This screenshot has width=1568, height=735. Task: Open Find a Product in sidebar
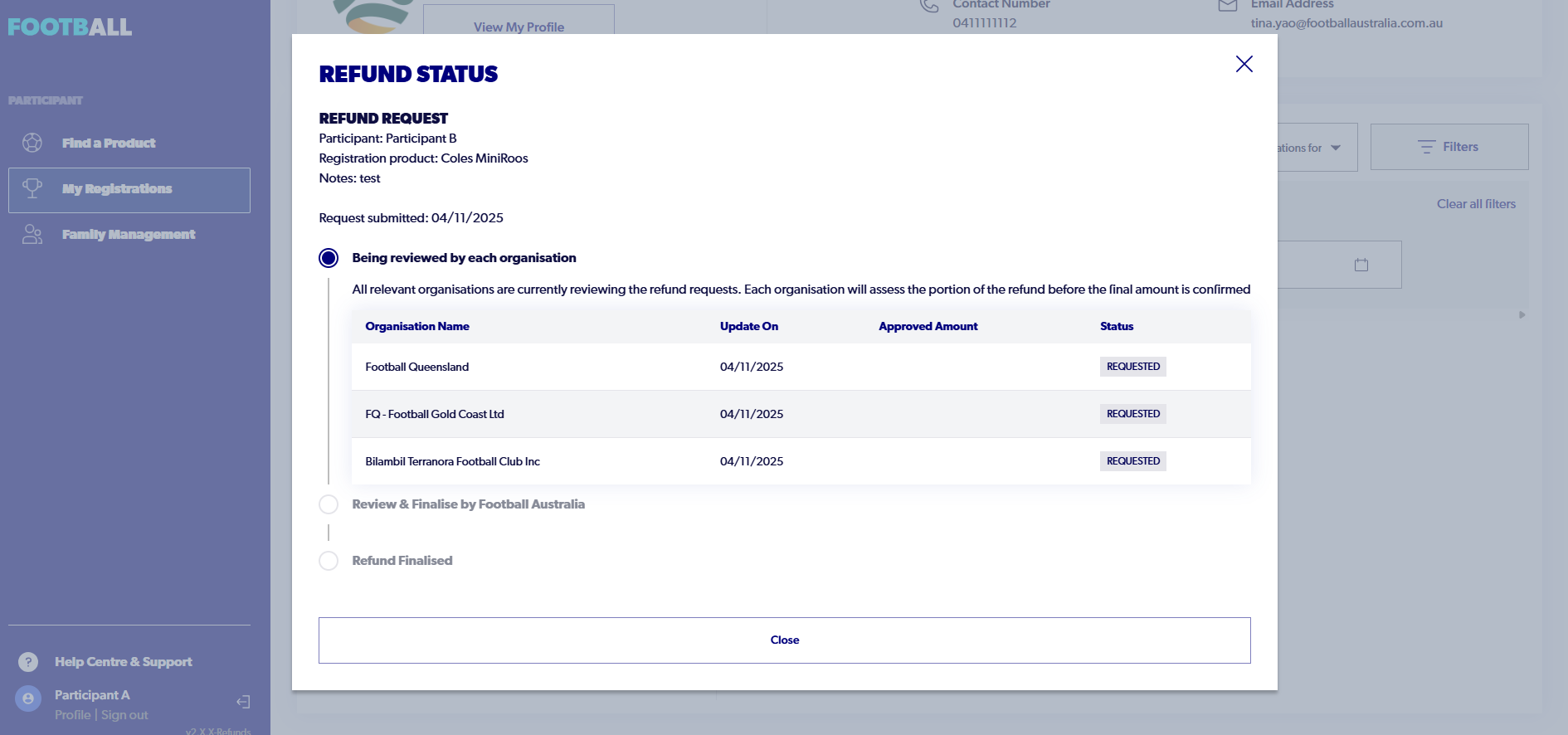(x=129, y=143)
